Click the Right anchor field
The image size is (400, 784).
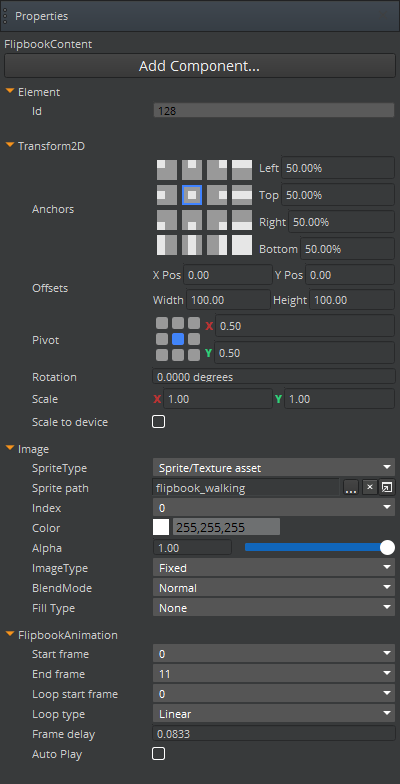click(x=342, y=222)
